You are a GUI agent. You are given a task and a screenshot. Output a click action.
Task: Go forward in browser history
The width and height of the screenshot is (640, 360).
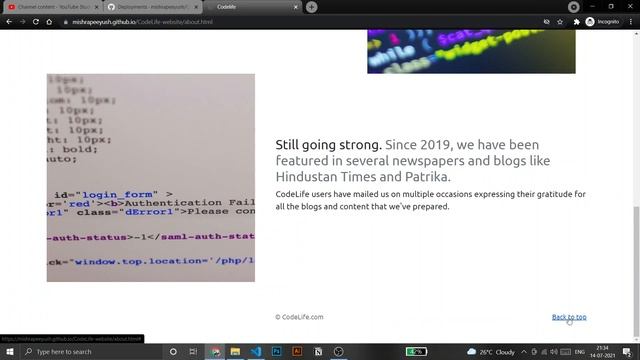point(22,22)
